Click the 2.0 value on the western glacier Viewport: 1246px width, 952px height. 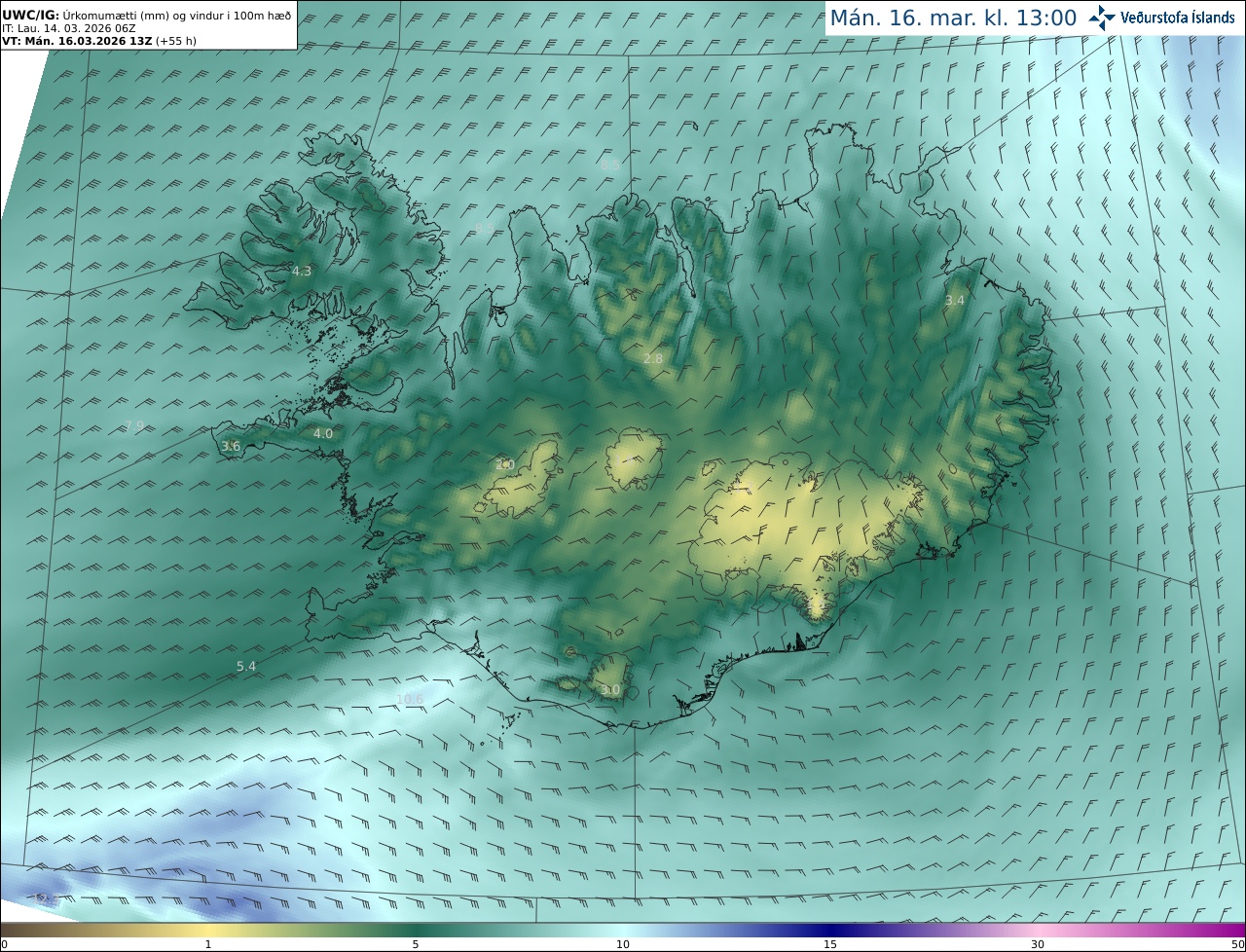[x=504, y=465]
